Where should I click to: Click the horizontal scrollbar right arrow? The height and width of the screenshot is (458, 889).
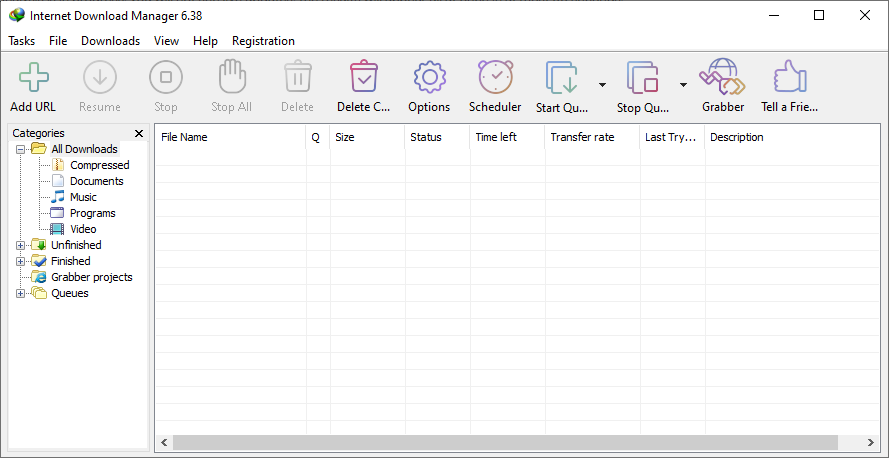point(870,442)
